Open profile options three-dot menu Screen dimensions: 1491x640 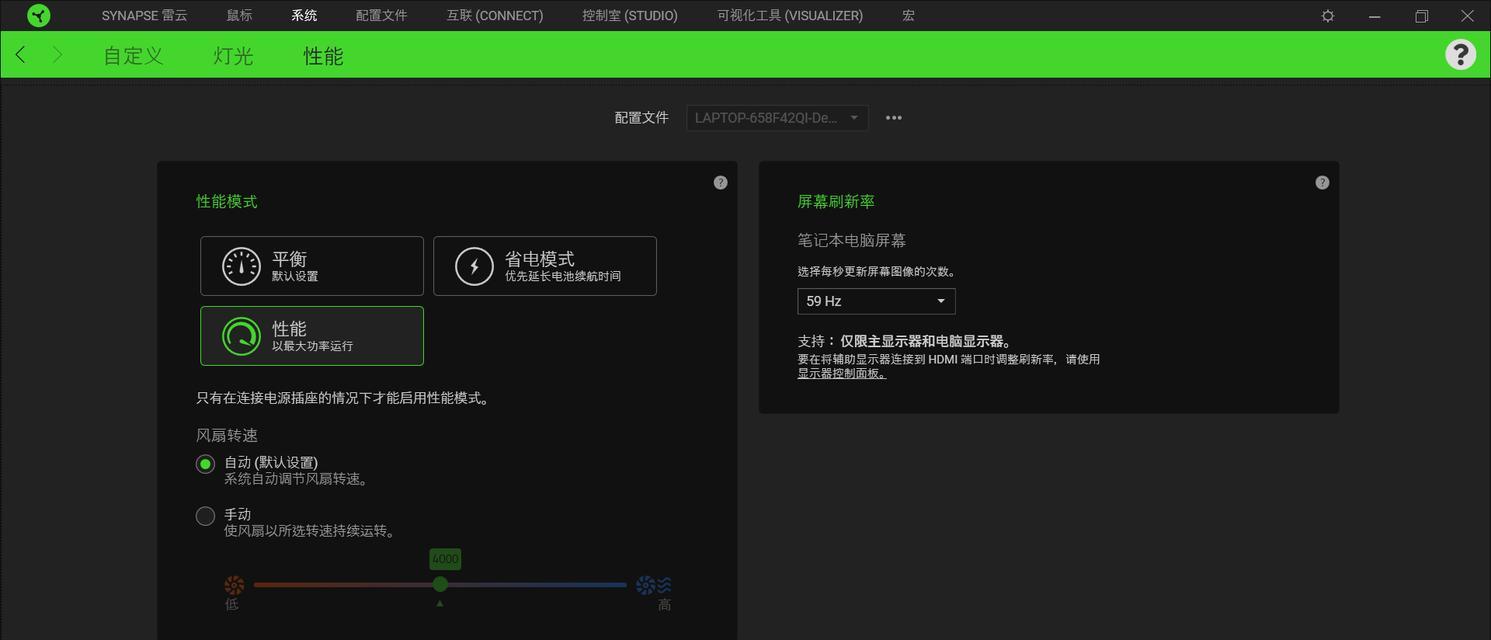click(893, 118)
